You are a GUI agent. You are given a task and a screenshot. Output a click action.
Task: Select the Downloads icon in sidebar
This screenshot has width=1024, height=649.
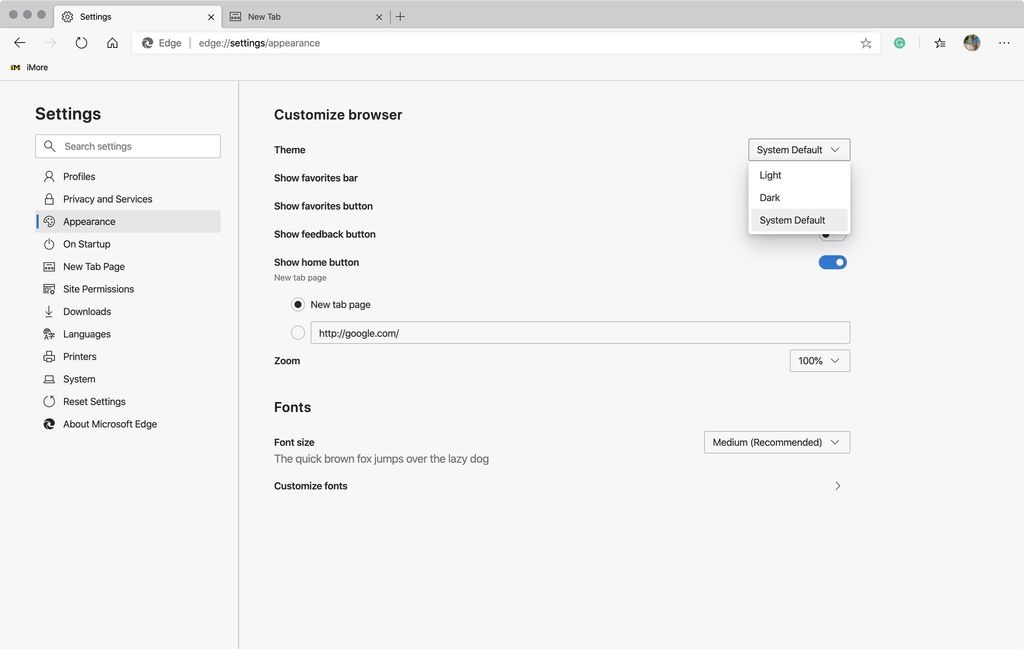tap(49, 311)
